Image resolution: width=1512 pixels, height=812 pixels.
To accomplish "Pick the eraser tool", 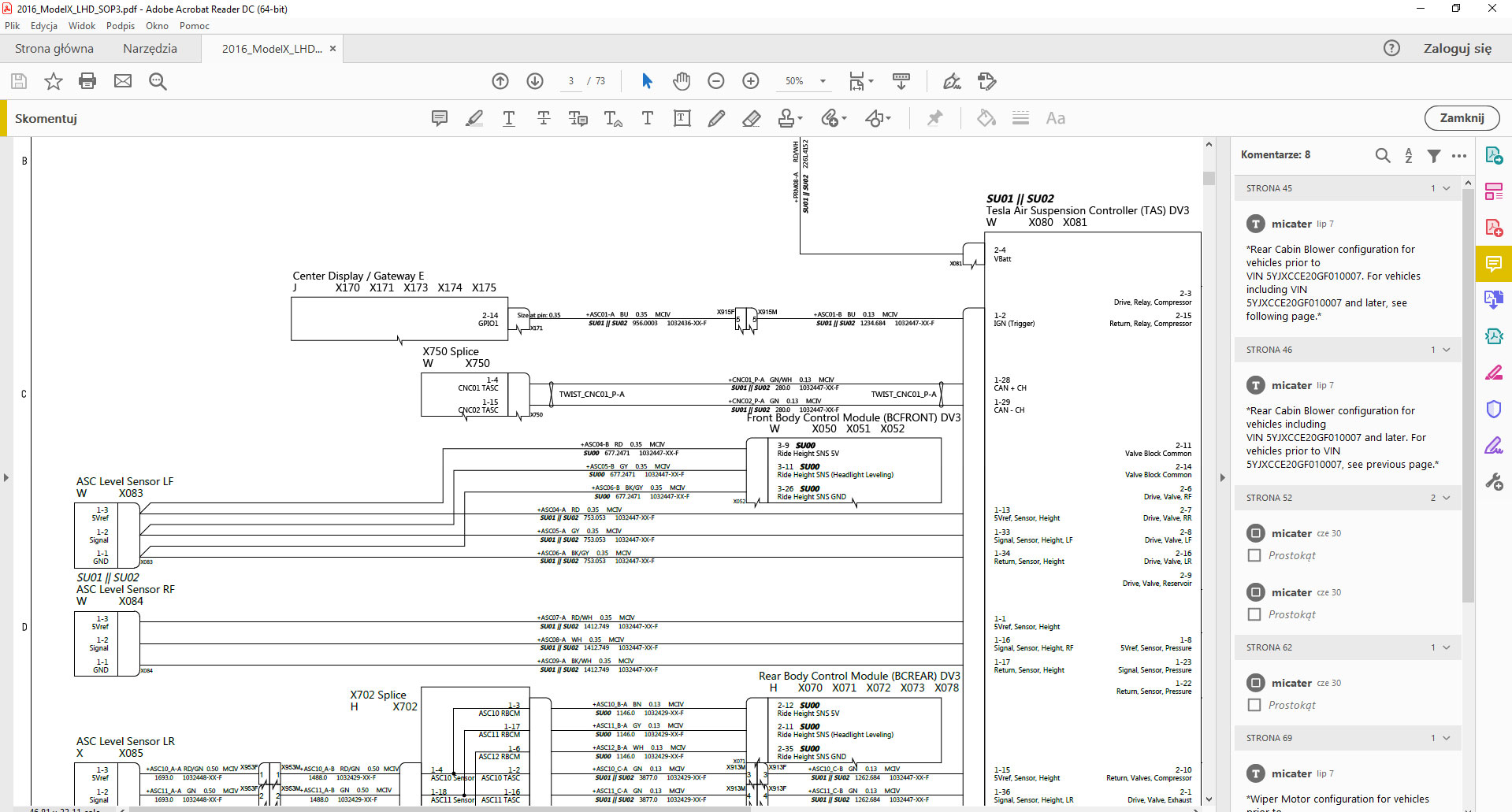I will pyautogui.click(x=752, y=118).
